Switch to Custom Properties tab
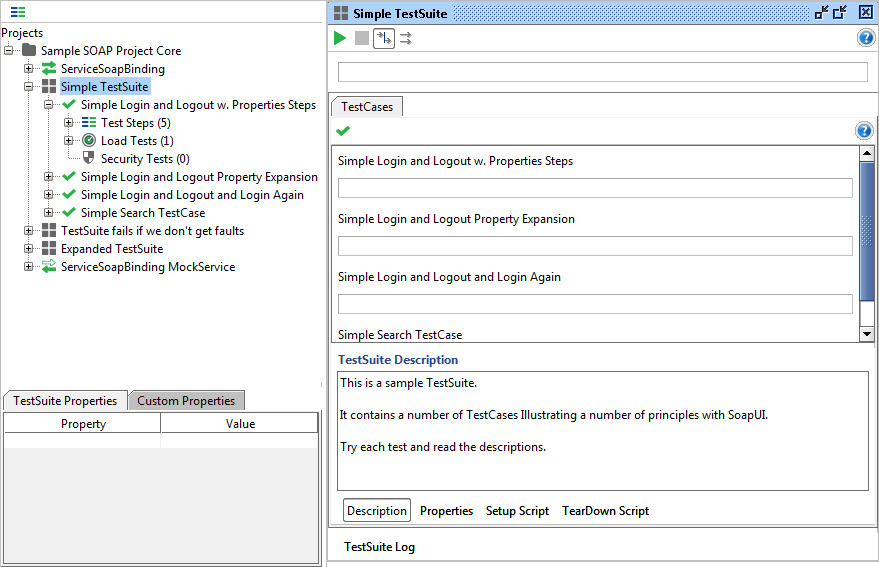Viewport: 879px width, 567px height. point(186,400)
